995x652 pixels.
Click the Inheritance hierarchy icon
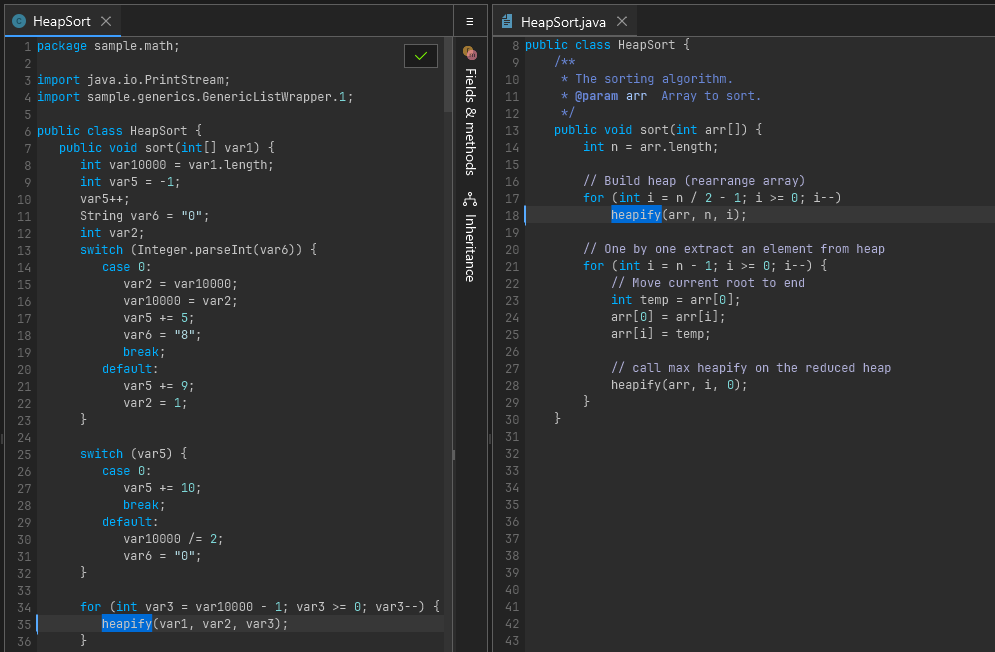tap(470, 199)
